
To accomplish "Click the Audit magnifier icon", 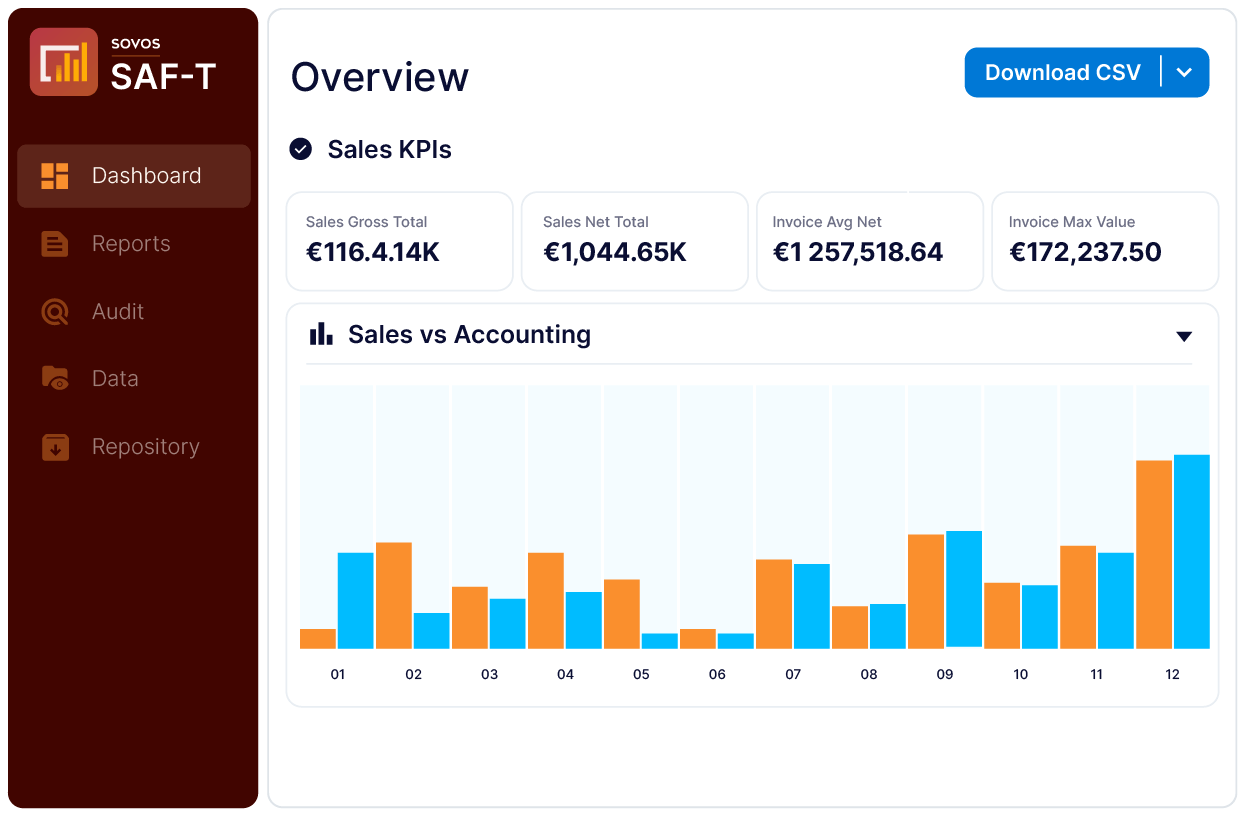I will click(x=55, y=312).
